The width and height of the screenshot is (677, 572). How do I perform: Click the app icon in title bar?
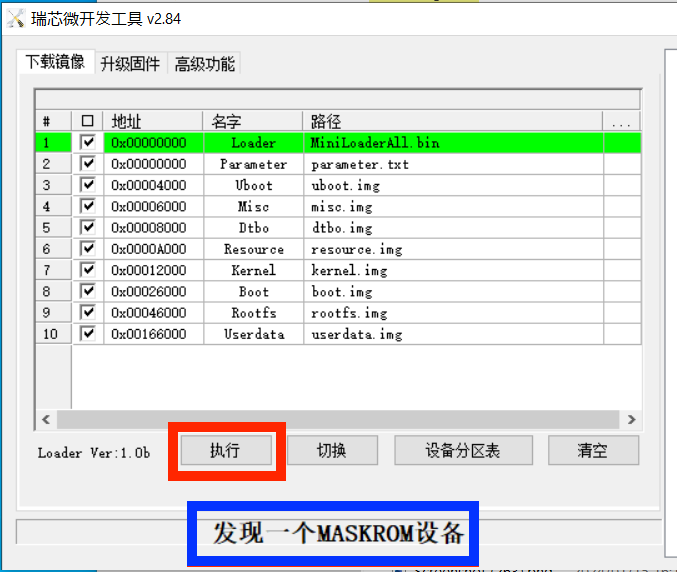[x=16, y=18]
